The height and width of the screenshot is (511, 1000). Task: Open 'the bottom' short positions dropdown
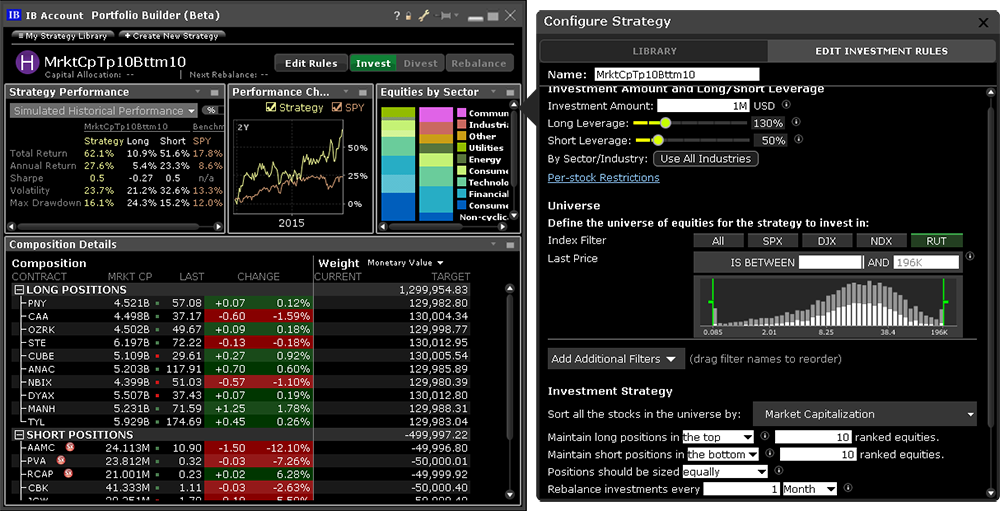pos(722,454)
